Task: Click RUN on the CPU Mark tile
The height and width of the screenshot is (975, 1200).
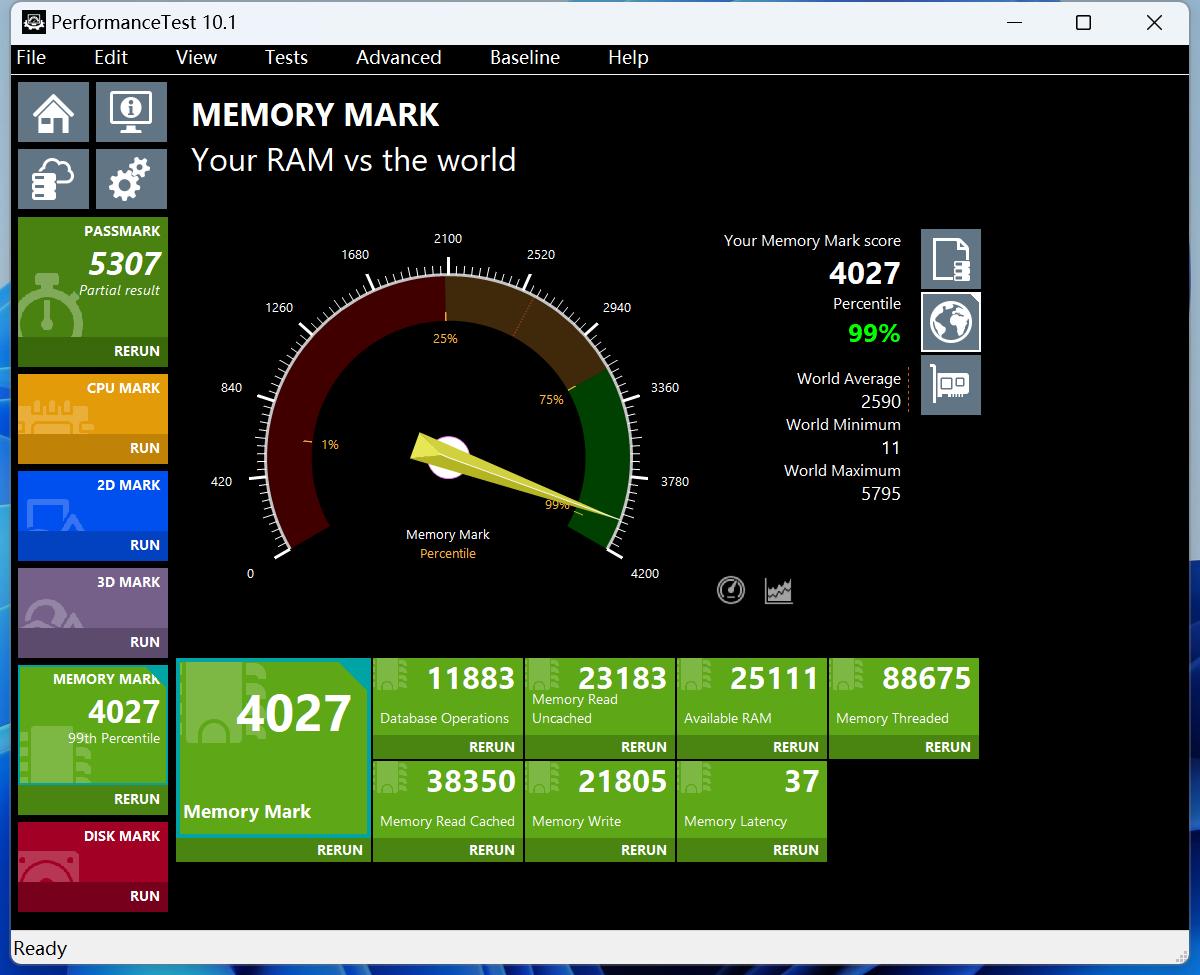Action: point(144,448)
